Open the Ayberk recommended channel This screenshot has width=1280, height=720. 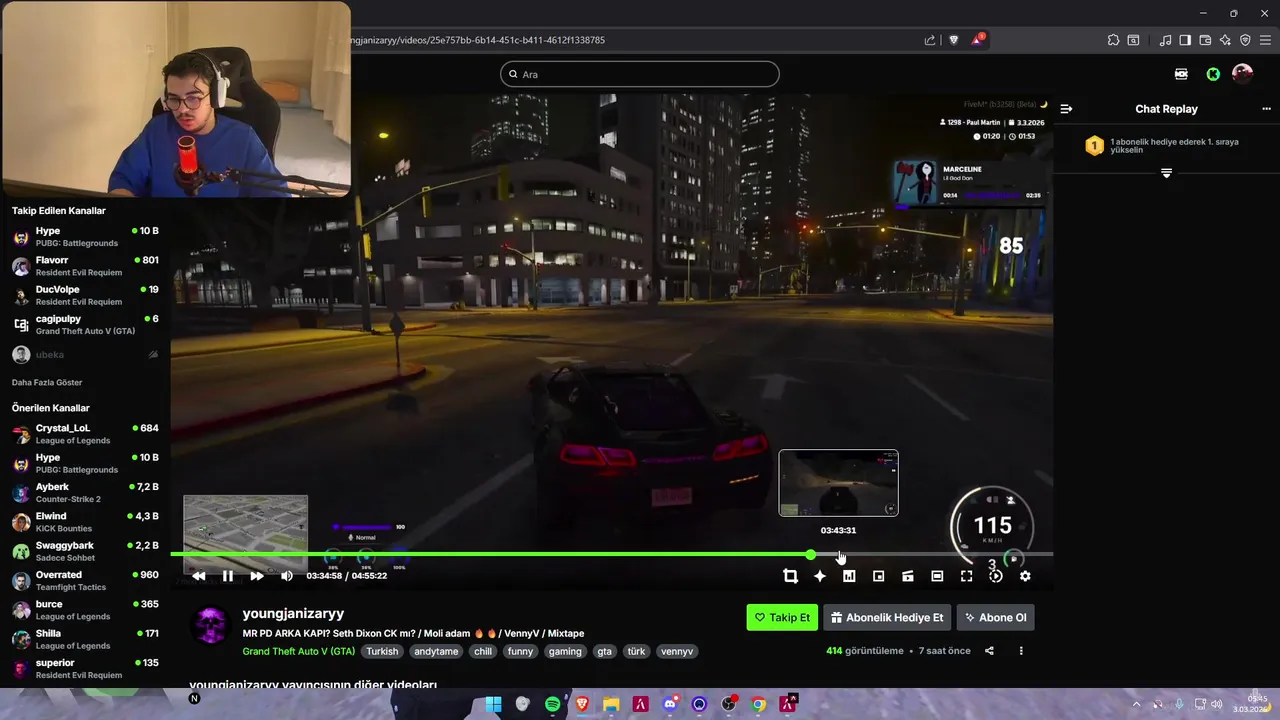click(85, 493)
